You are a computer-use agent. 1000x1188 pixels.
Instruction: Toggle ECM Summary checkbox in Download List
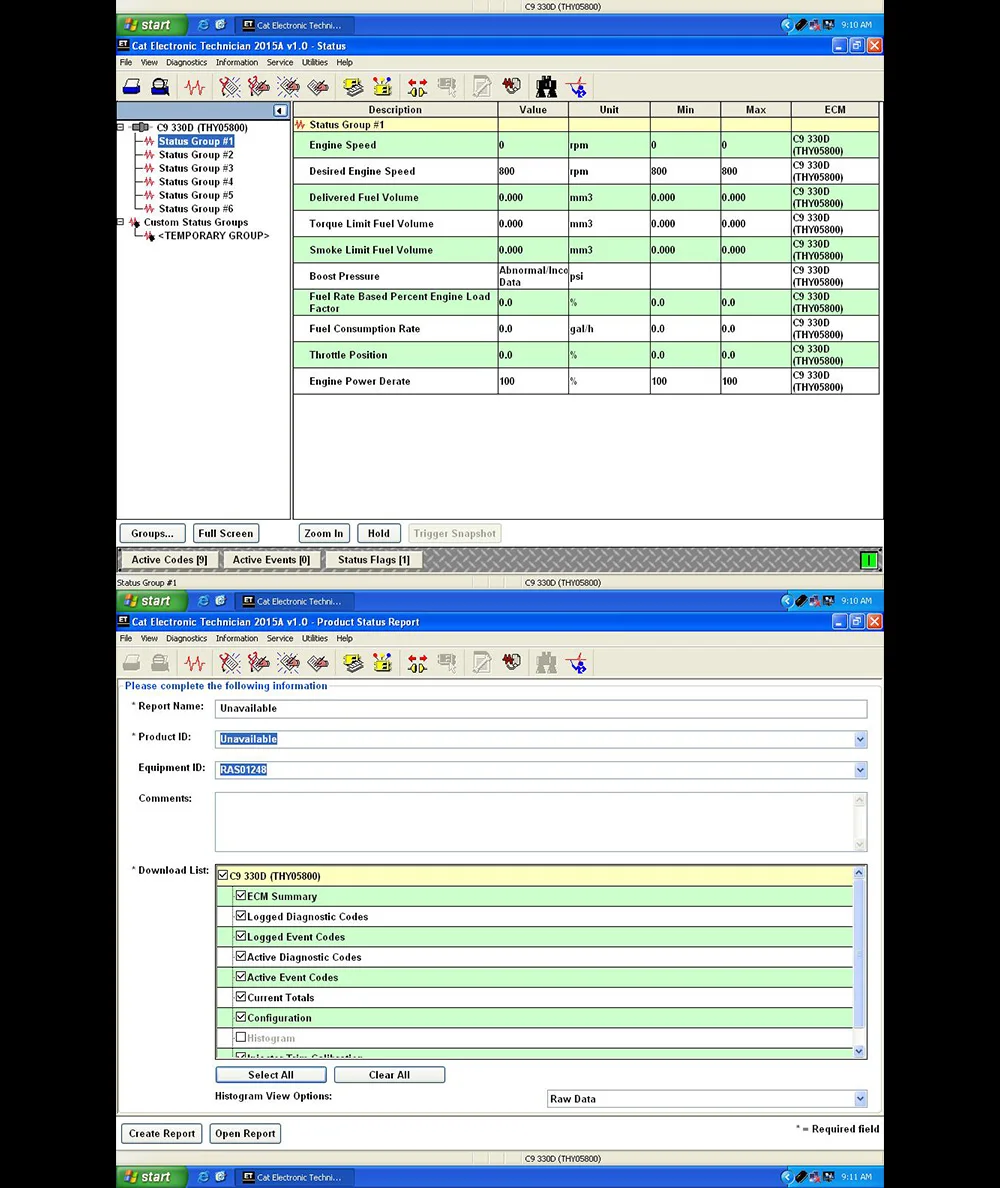(241, 896)
